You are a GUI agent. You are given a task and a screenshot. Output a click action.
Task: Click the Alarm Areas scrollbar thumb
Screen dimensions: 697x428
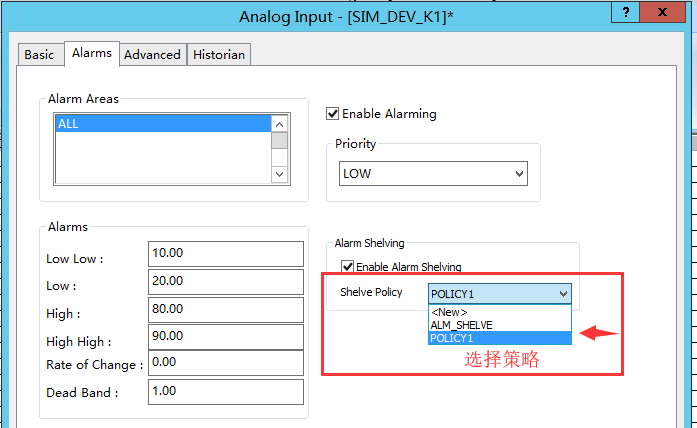pos(279,141)
